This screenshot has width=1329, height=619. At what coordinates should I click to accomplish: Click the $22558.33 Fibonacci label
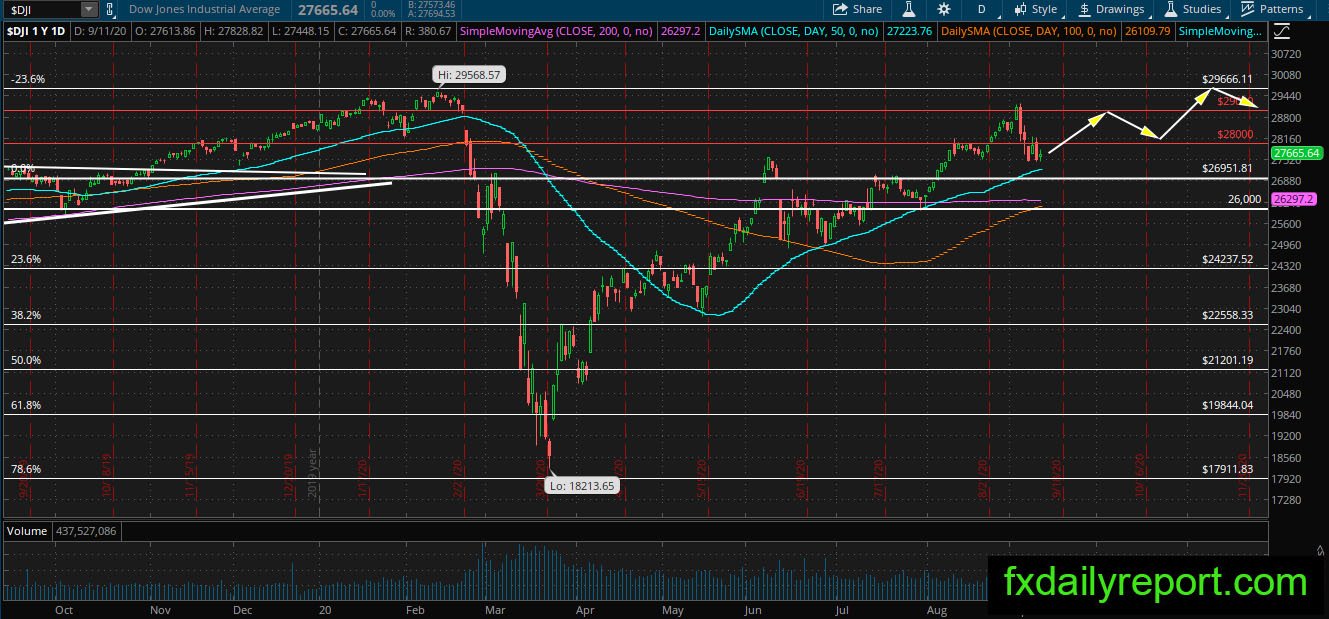click(x=1227, y=315)
